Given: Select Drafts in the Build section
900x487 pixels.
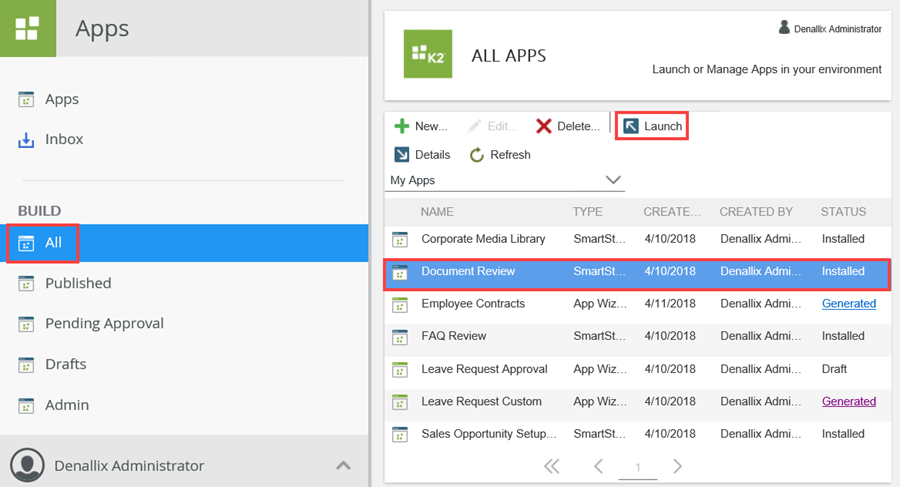Looking at the screenshot, I should 66,364.
